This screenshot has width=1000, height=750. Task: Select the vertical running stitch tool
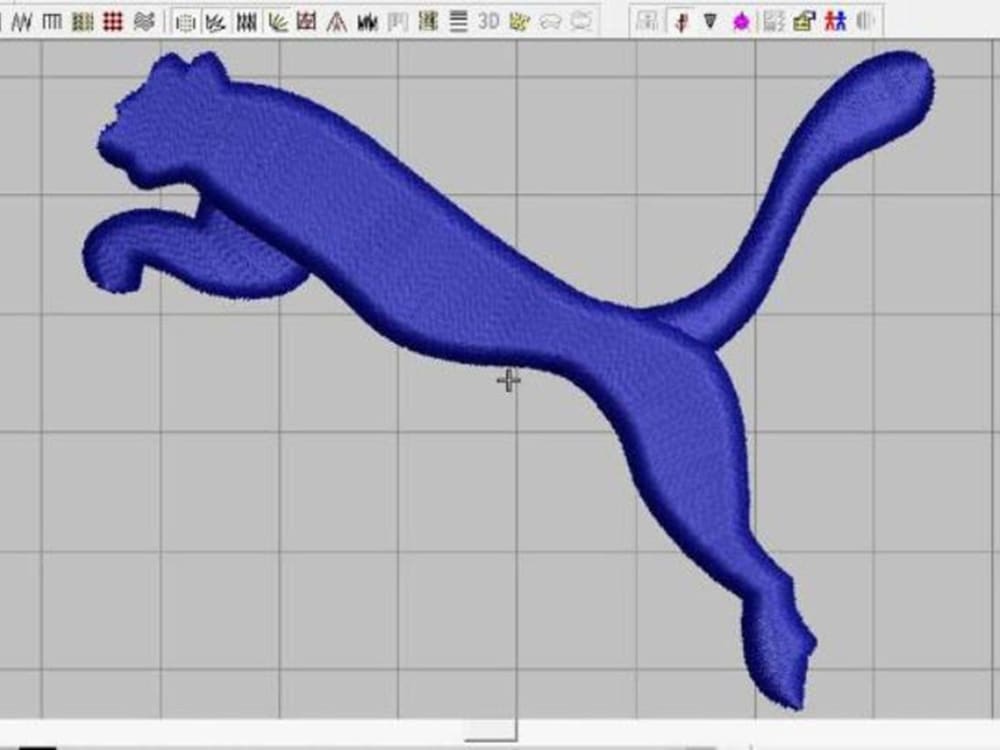click(52, 18)
